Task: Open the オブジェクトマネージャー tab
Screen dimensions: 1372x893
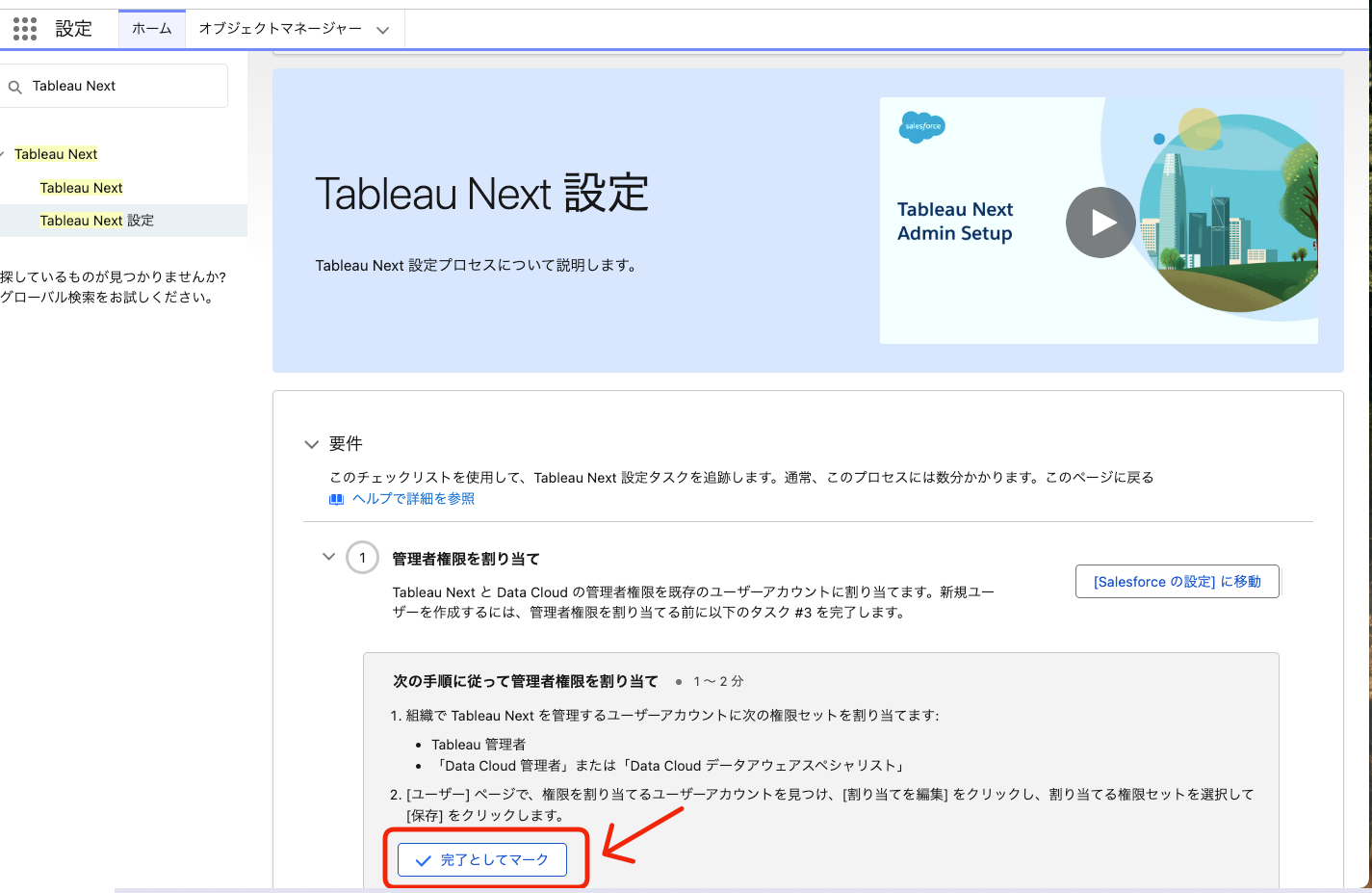Action: [x=280, y=29]
